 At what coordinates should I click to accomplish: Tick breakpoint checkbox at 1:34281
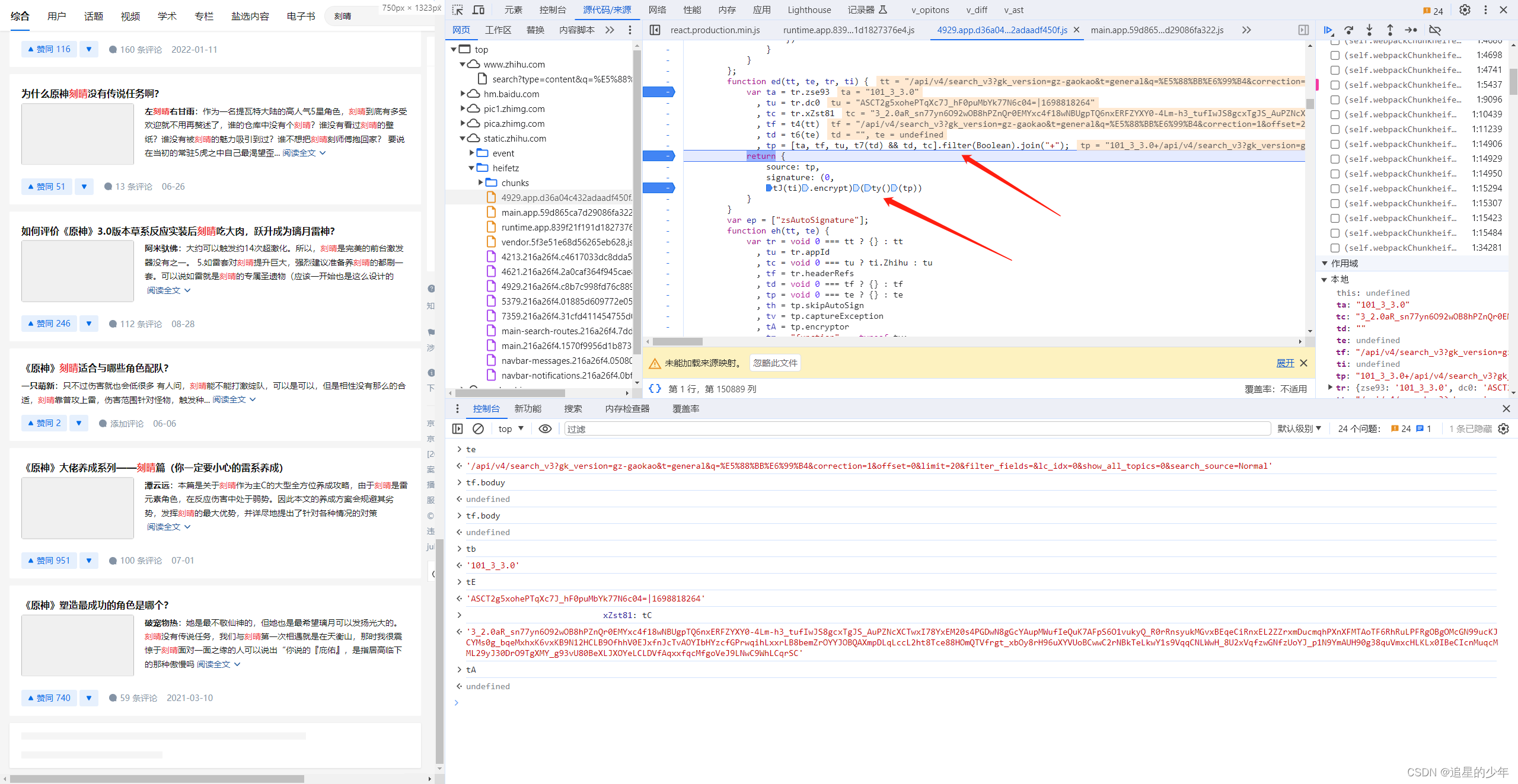pos(1335,248)
